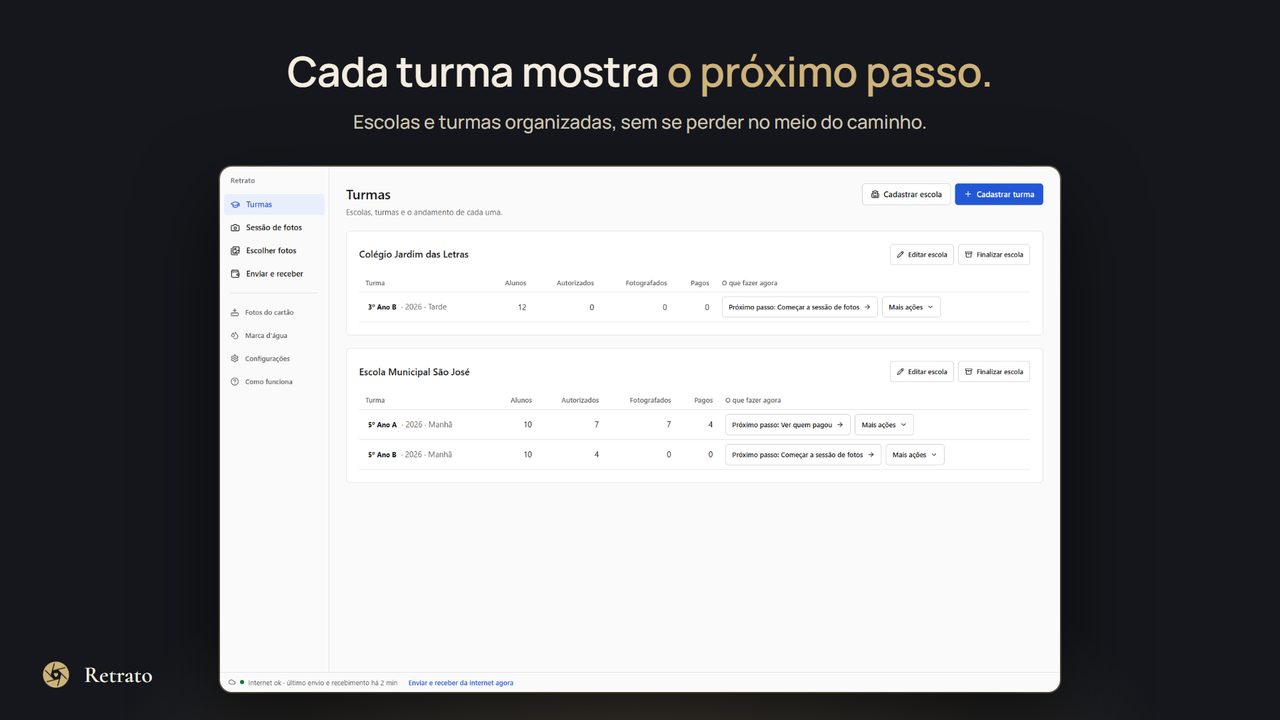1280x720 pixels.
Task: Open the Turmas sidebar item
Action: [274, 204]
